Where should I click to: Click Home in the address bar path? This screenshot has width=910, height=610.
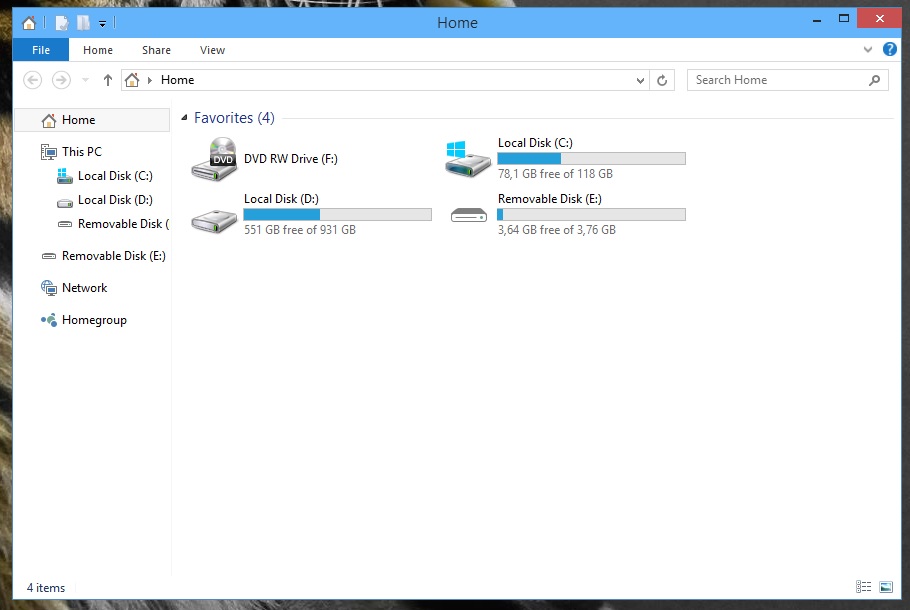pyautogui.click(x=178, y=80)
